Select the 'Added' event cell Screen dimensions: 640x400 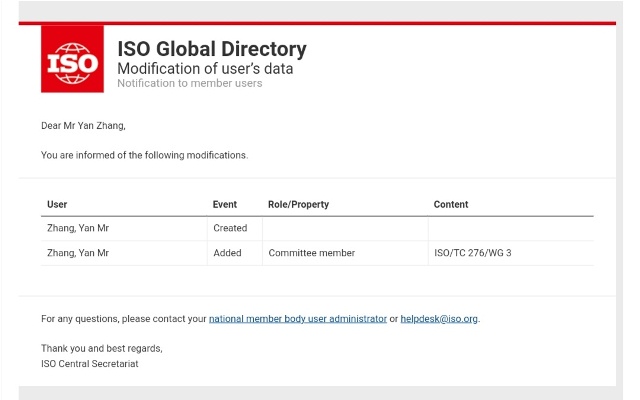pos(227,253)
